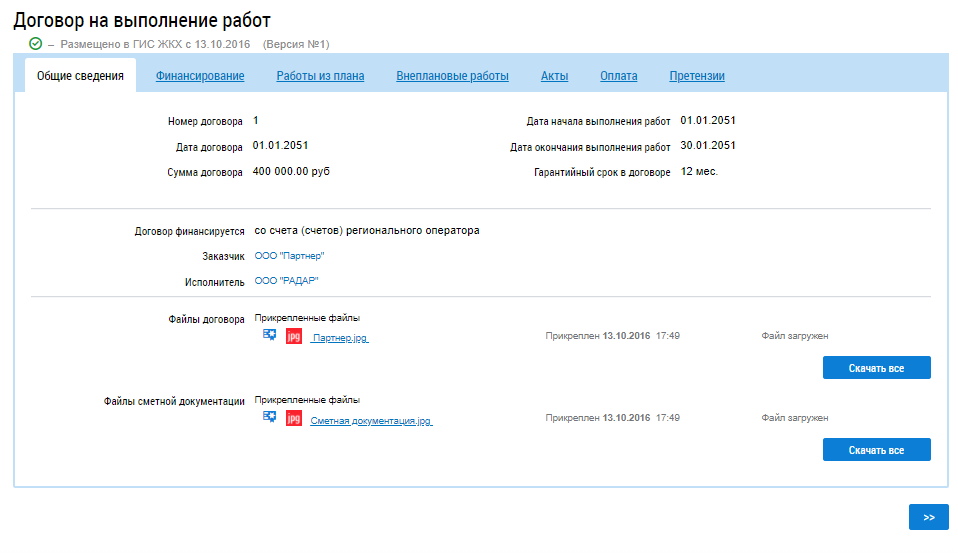Go to the Претензии tab
The width and height of the screenshot is (958, 553).
point(697,76)
